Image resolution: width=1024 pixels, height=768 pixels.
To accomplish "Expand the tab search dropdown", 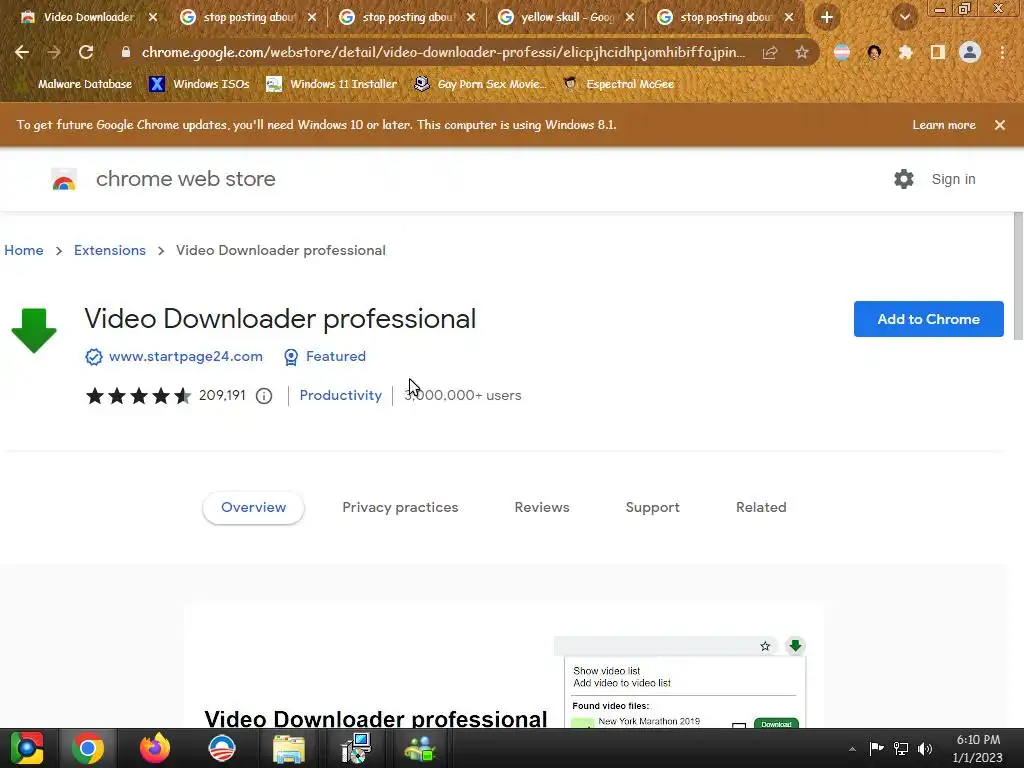I will click(x=904, y=18).
